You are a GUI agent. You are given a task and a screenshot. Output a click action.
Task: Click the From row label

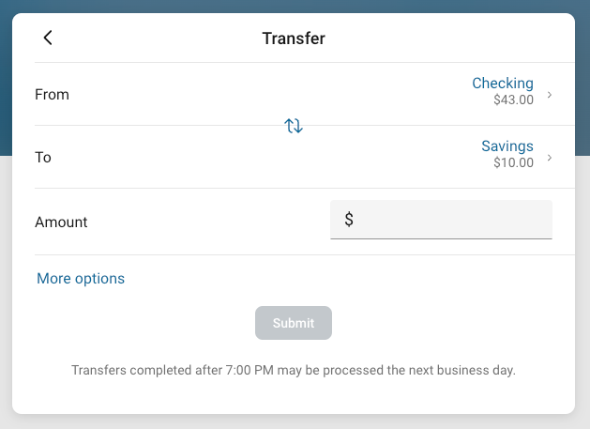click(x=52, y=94)
